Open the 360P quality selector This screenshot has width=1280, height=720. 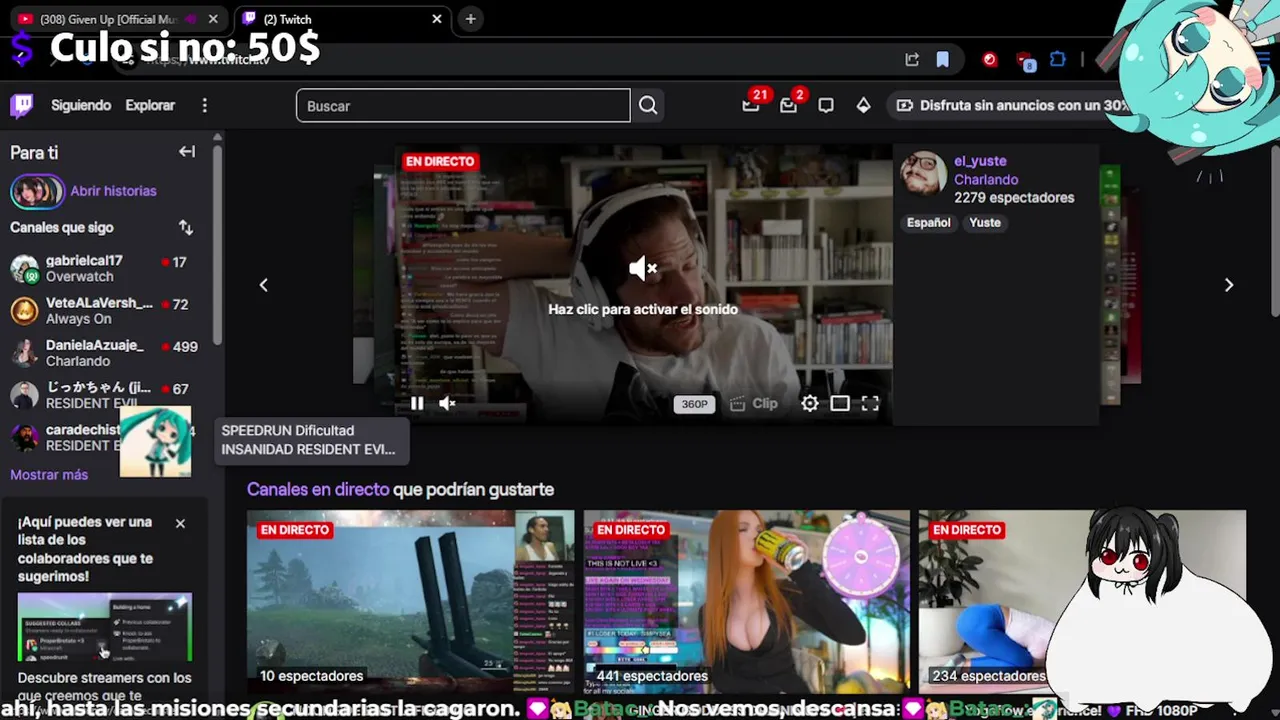[694, 404]
